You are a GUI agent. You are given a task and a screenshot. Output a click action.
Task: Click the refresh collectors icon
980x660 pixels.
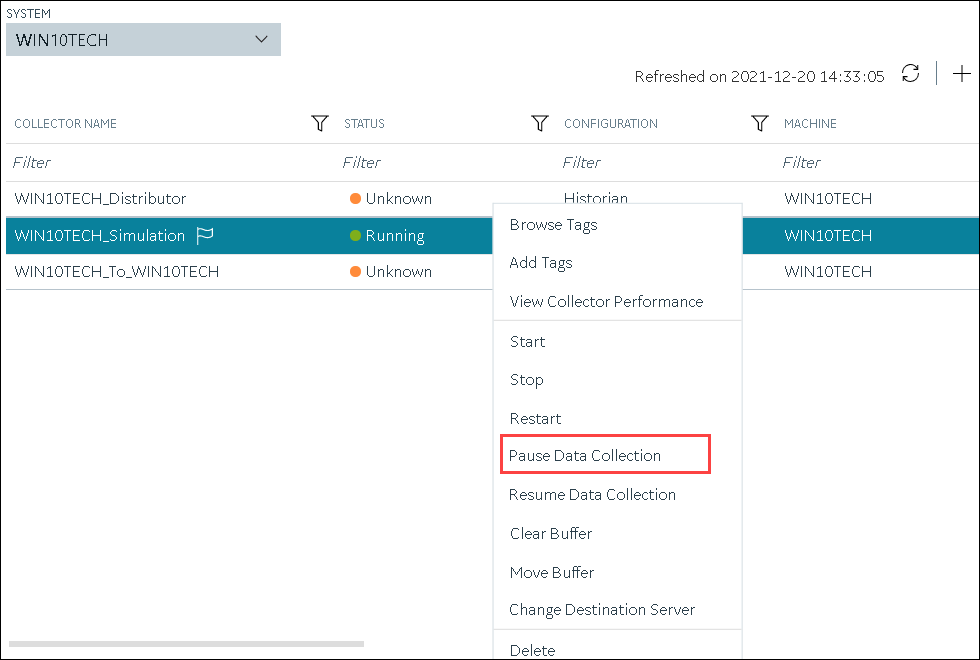[x=911, y=73]
